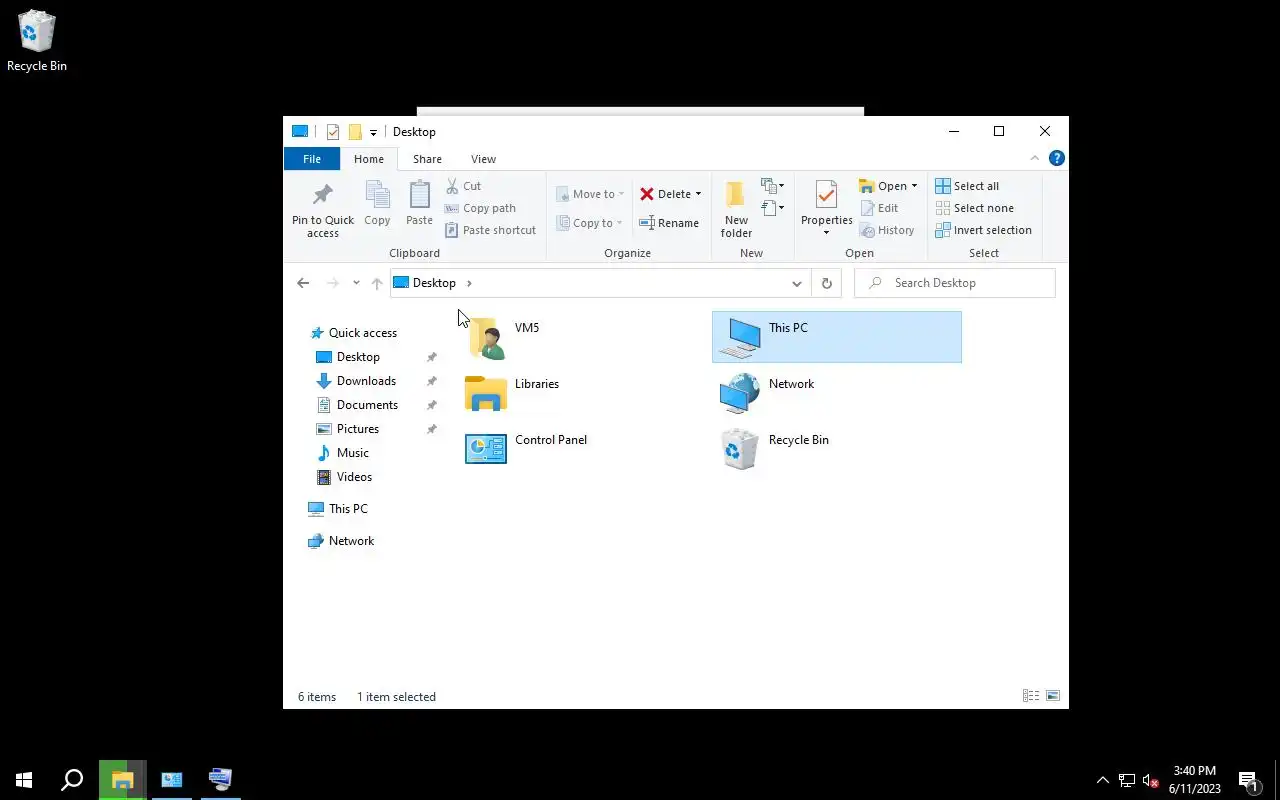Viewport: 1280px width, 800px height.
Task: Refresh the Desktop folder view
Action: (x=826, y=283)
